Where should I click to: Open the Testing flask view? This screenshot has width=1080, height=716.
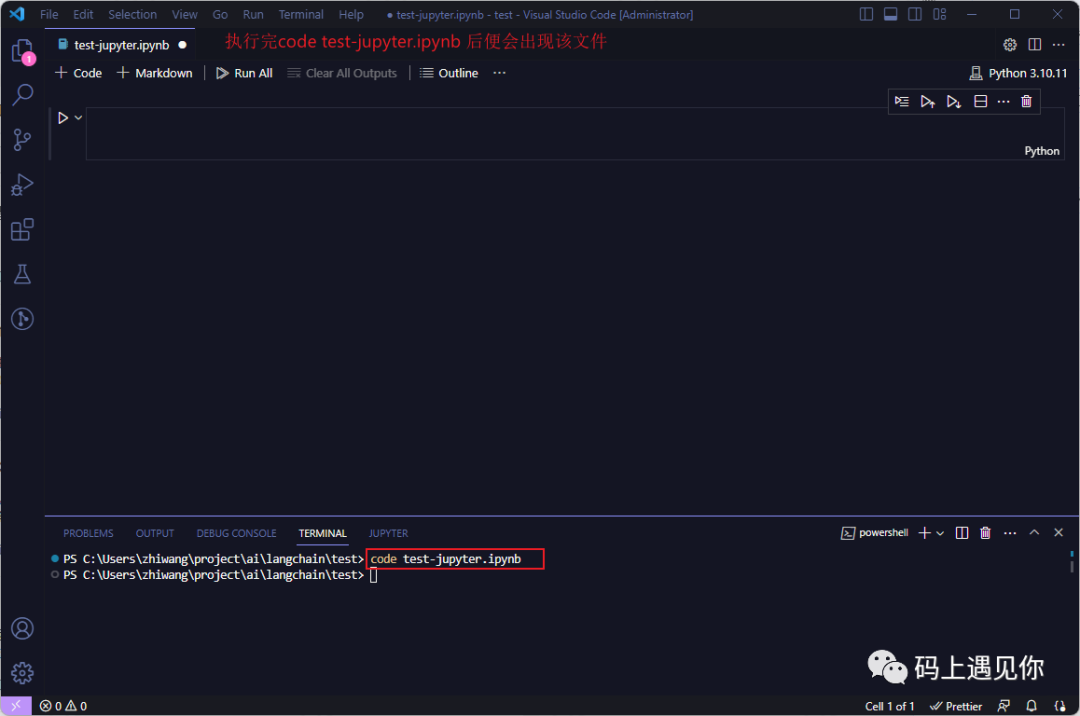23,274
